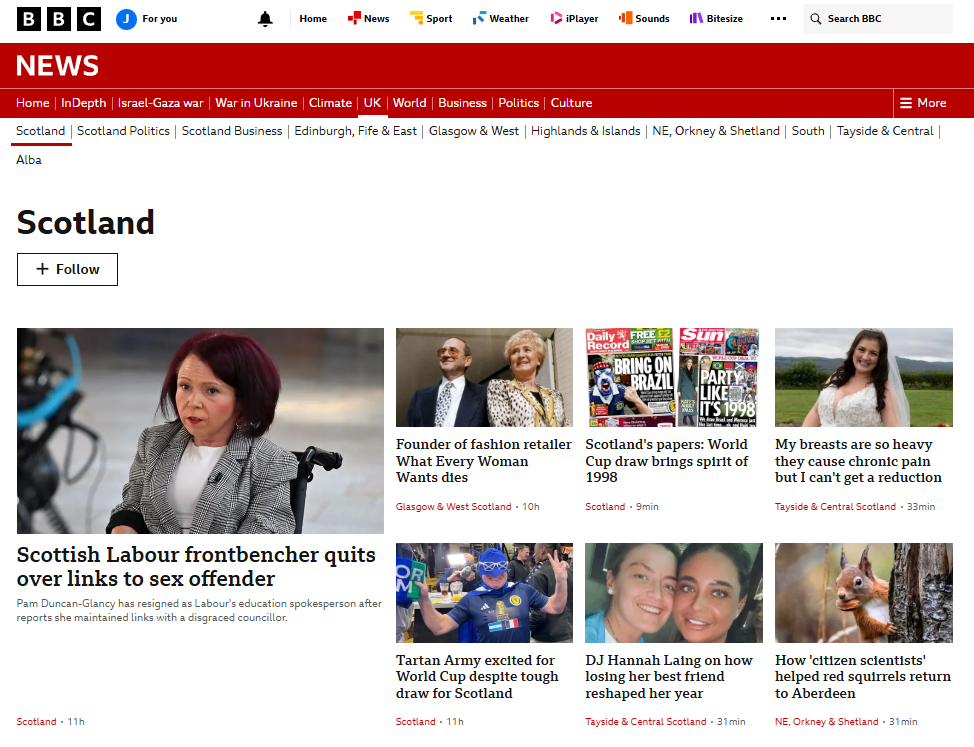Click the BBC logo
This screenshot has width=974, height=747.
click(58, 19)
